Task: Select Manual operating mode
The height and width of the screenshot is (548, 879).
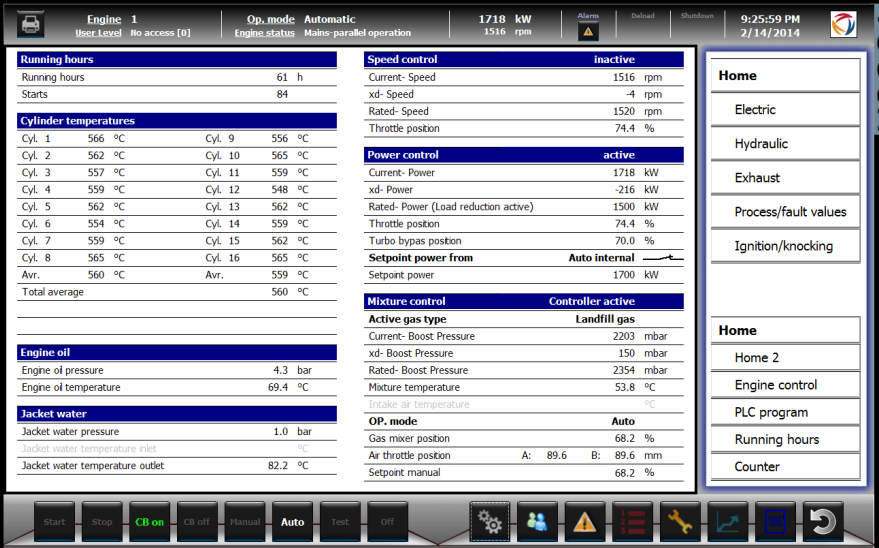Action: coord(245,522)
